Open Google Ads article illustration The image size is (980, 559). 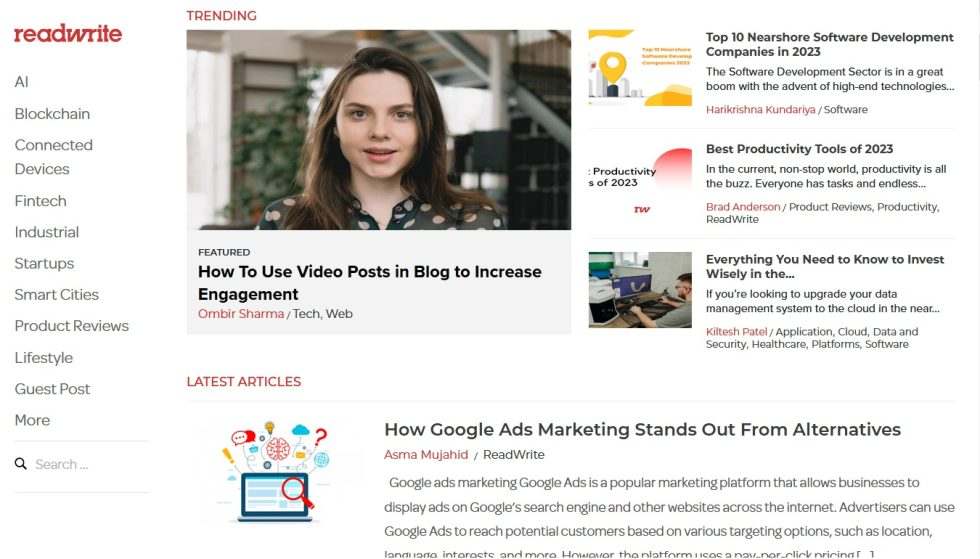(x=275, y=472)
